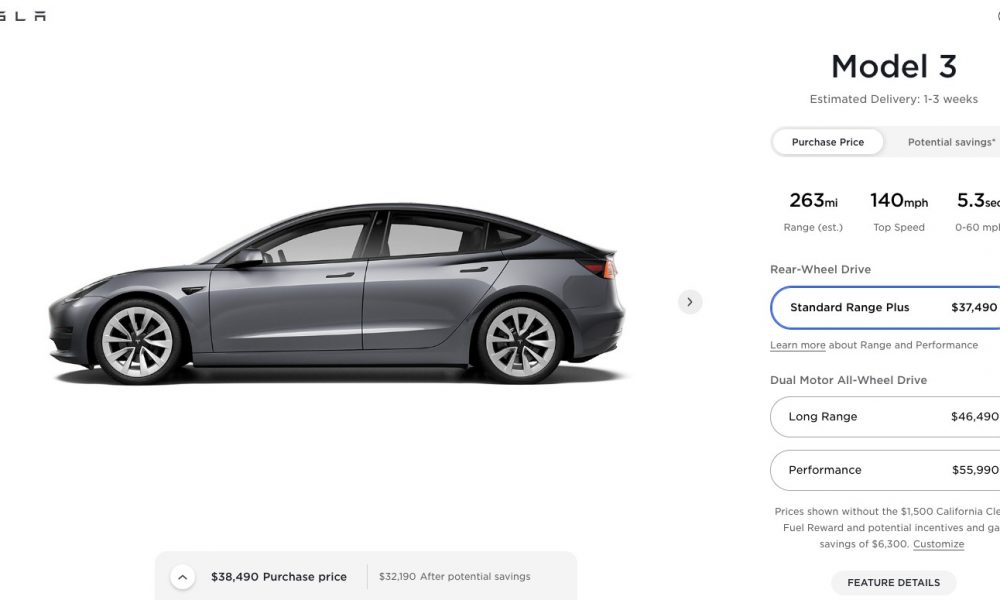Click the 5.3 sec 0-60 stat
Image resolution: width=1000 pixels, height=600 pixels.
point(978,211)
